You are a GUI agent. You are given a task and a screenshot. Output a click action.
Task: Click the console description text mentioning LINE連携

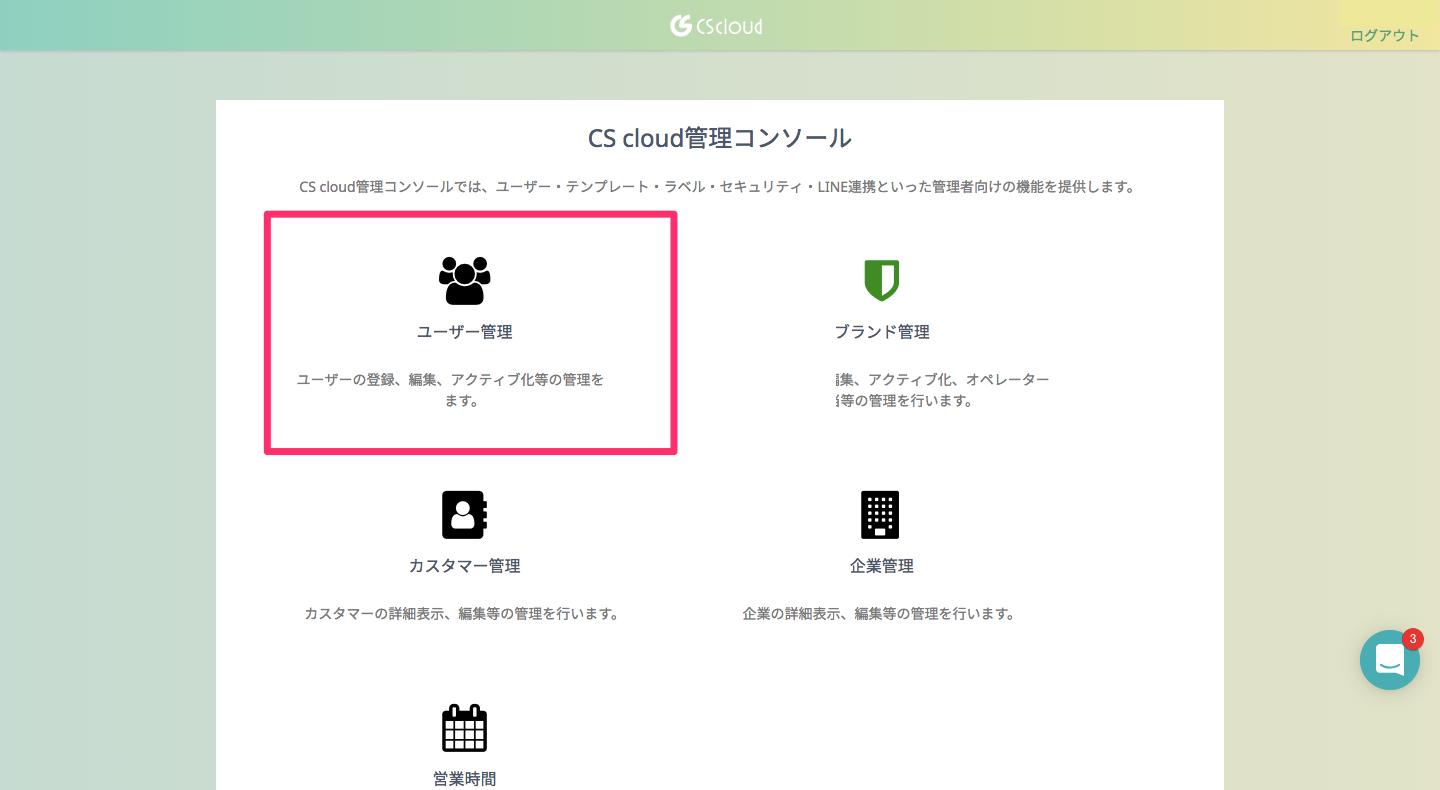[720, 187]
